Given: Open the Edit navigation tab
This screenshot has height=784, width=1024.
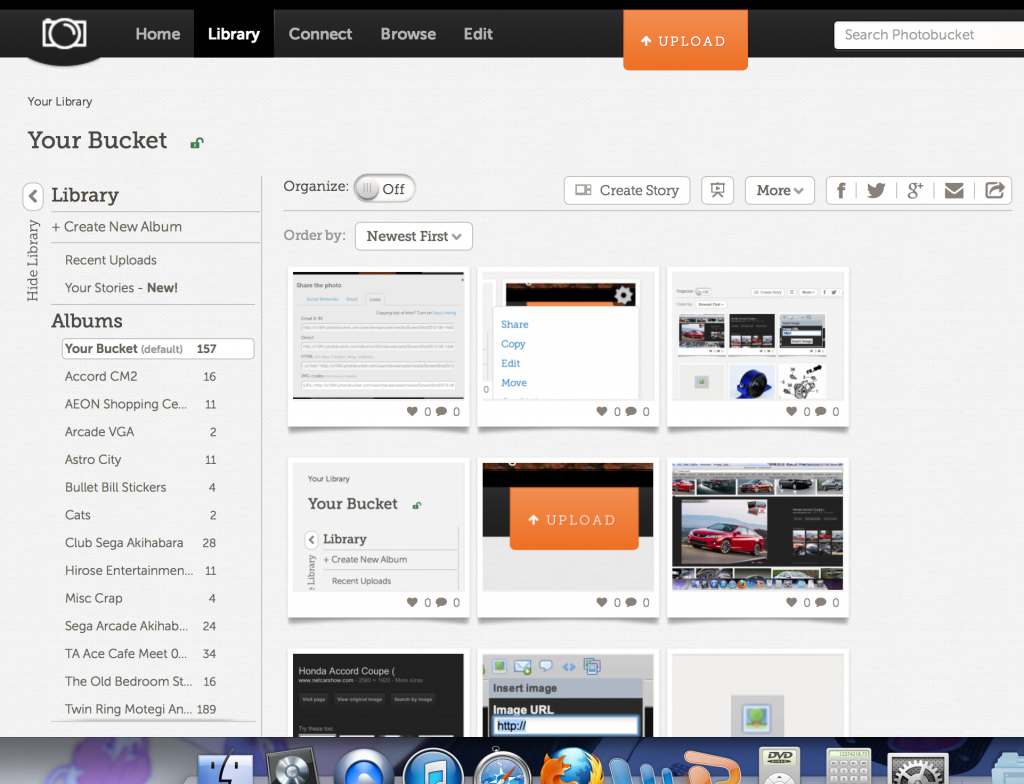Looking at the screenshot, I should pos(478,34).
